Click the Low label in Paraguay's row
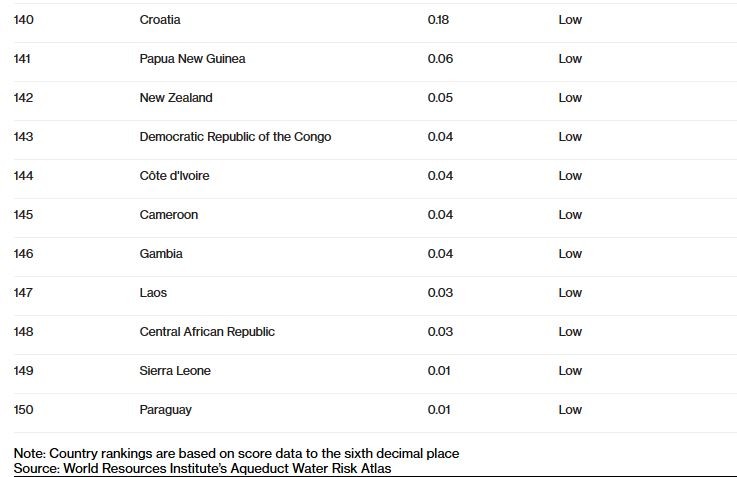Image resolution: width=737 pixels, height=477 pixels. point(570,410)
